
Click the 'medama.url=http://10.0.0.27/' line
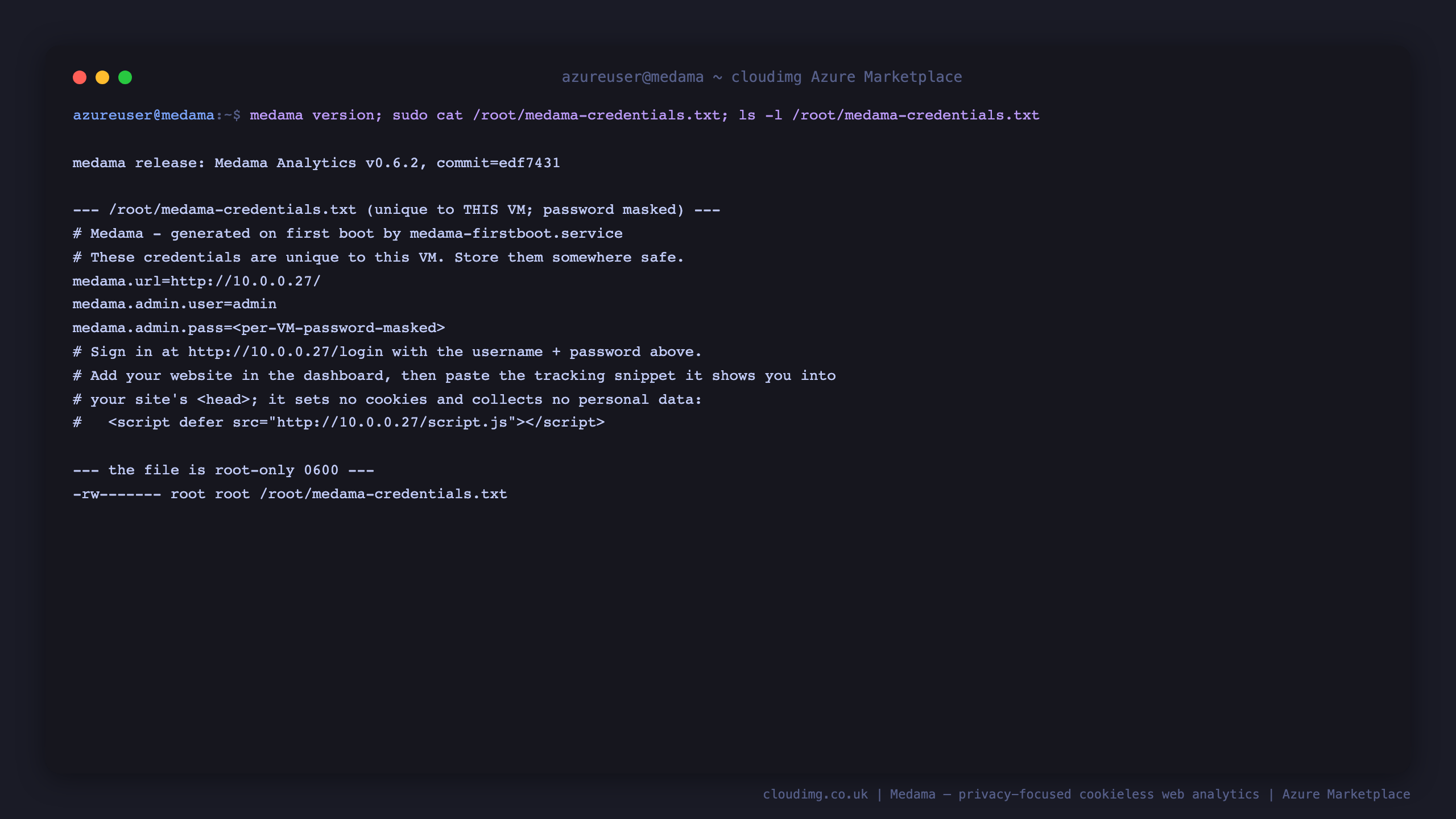pyautogui.click(x=197, y=282)
